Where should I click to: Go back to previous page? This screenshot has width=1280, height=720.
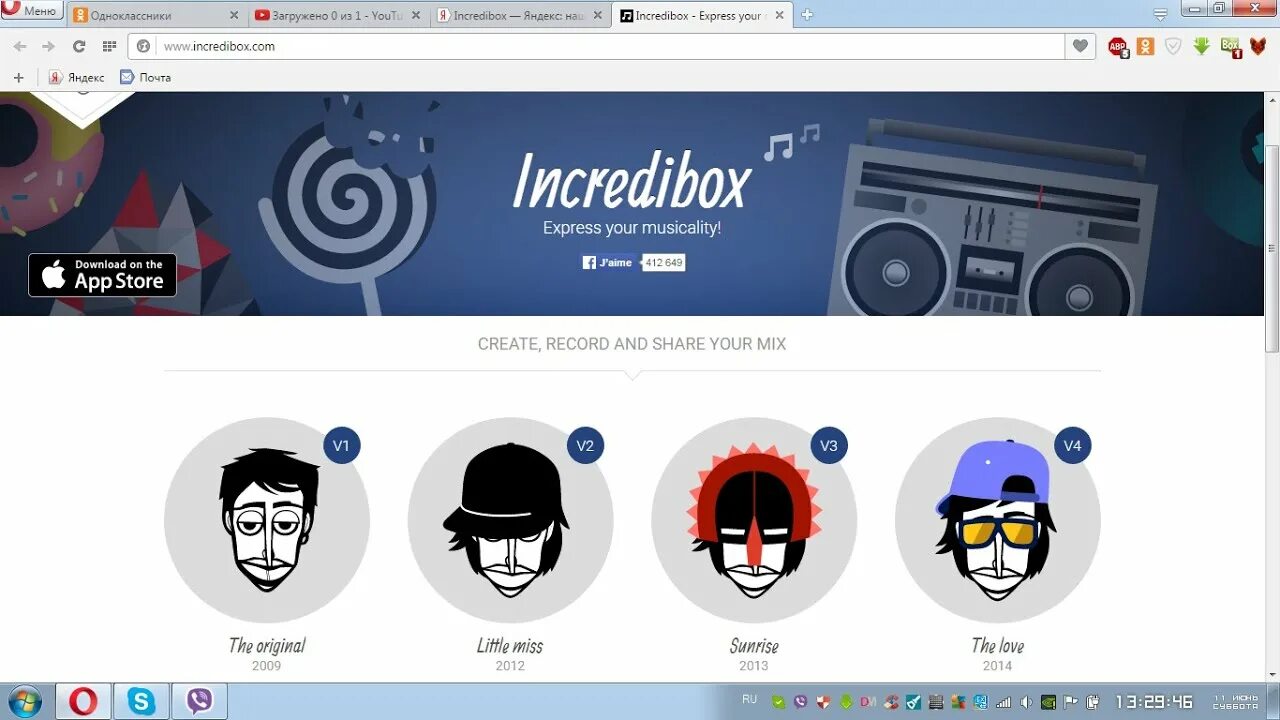point(20,46)
